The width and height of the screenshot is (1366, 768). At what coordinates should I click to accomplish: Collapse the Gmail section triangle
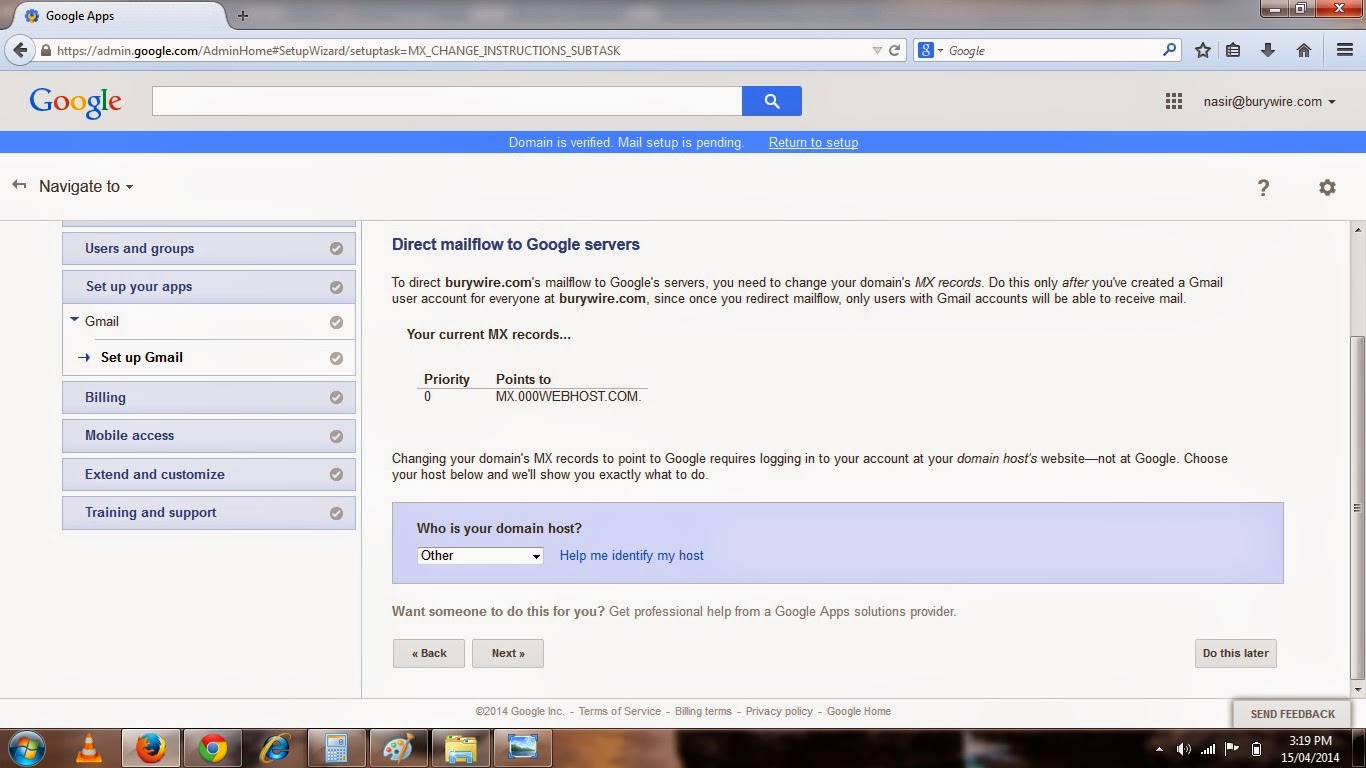tap(74, 321)
